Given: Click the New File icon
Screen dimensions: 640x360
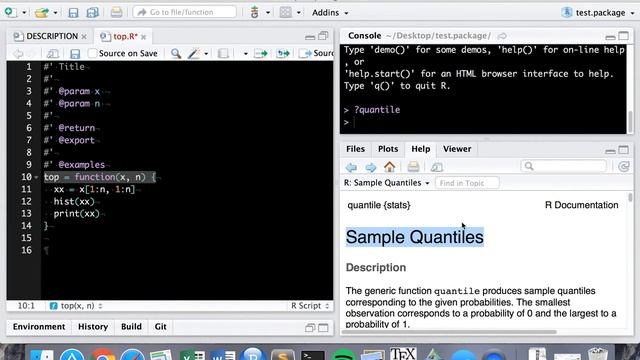Looking at the screenshot, I should click(11, 12).
